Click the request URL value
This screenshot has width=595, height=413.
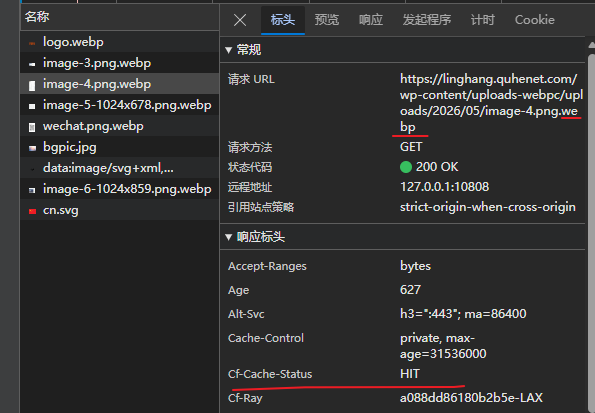coord(491,103)
